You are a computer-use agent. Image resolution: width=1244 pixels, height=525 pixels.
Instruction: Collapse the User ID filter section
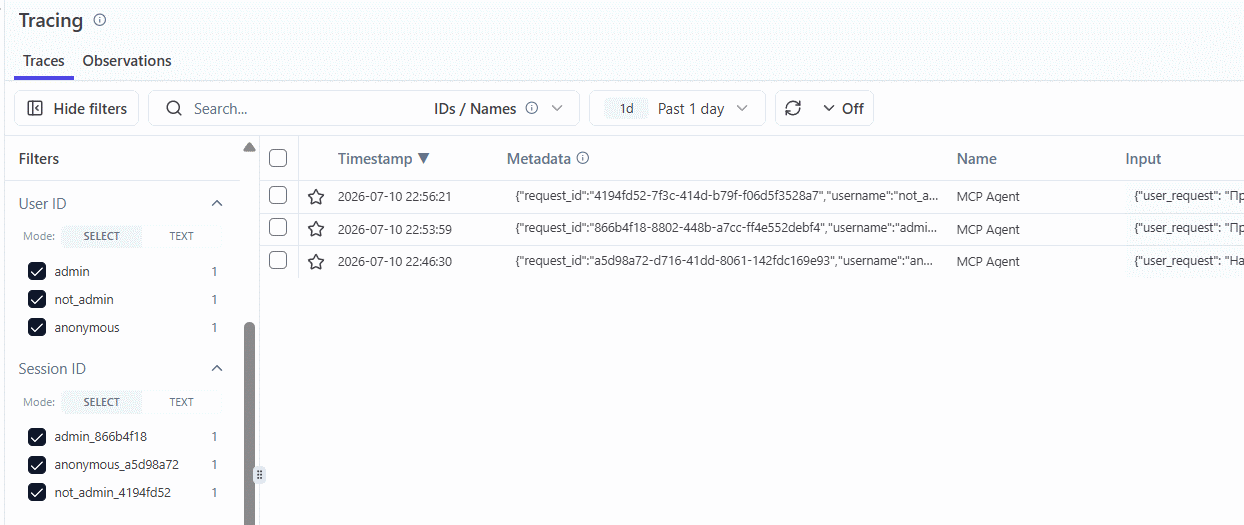pyautogui.click(x=217, y=203)
